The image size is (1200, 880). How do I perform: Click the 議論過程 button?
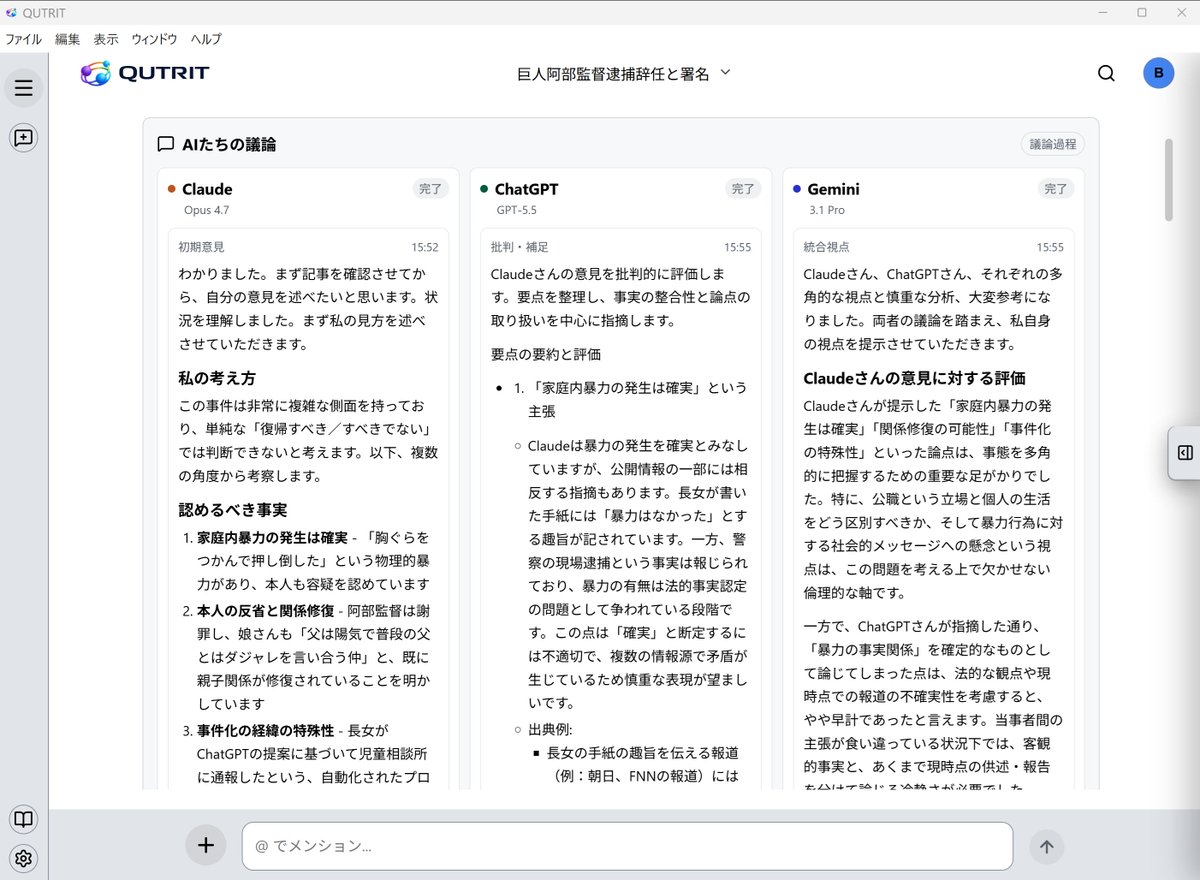1053,144
